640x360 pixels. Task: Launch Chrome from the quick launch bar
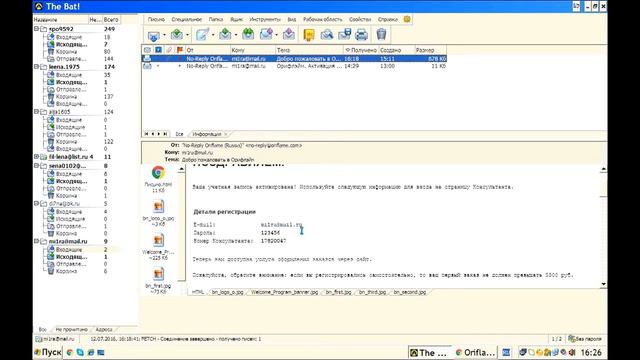70,352
